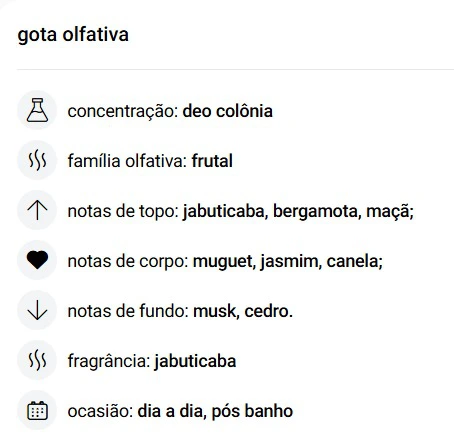
Task: Click the calendar icon beside ocasião
Action: click(37, 410)
